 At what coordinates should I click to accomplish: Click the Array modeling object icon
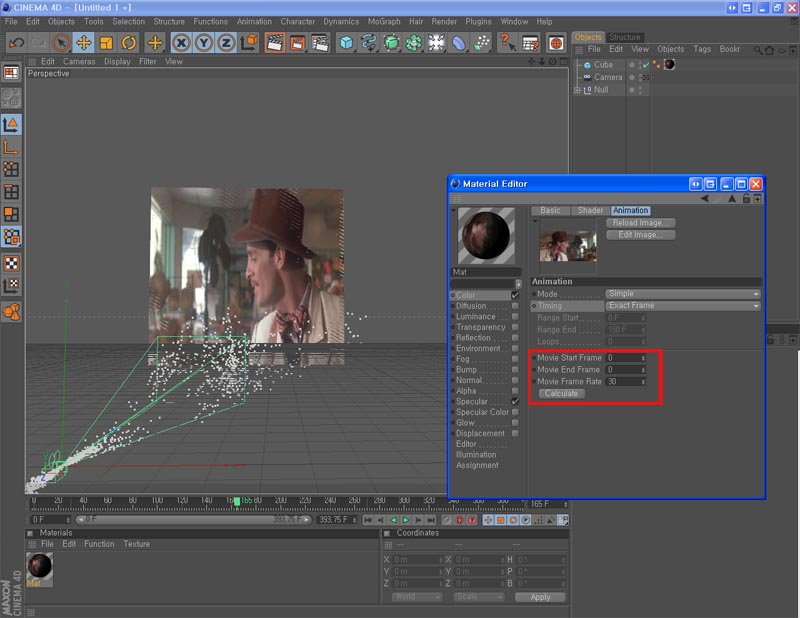[x=414, y=43]
